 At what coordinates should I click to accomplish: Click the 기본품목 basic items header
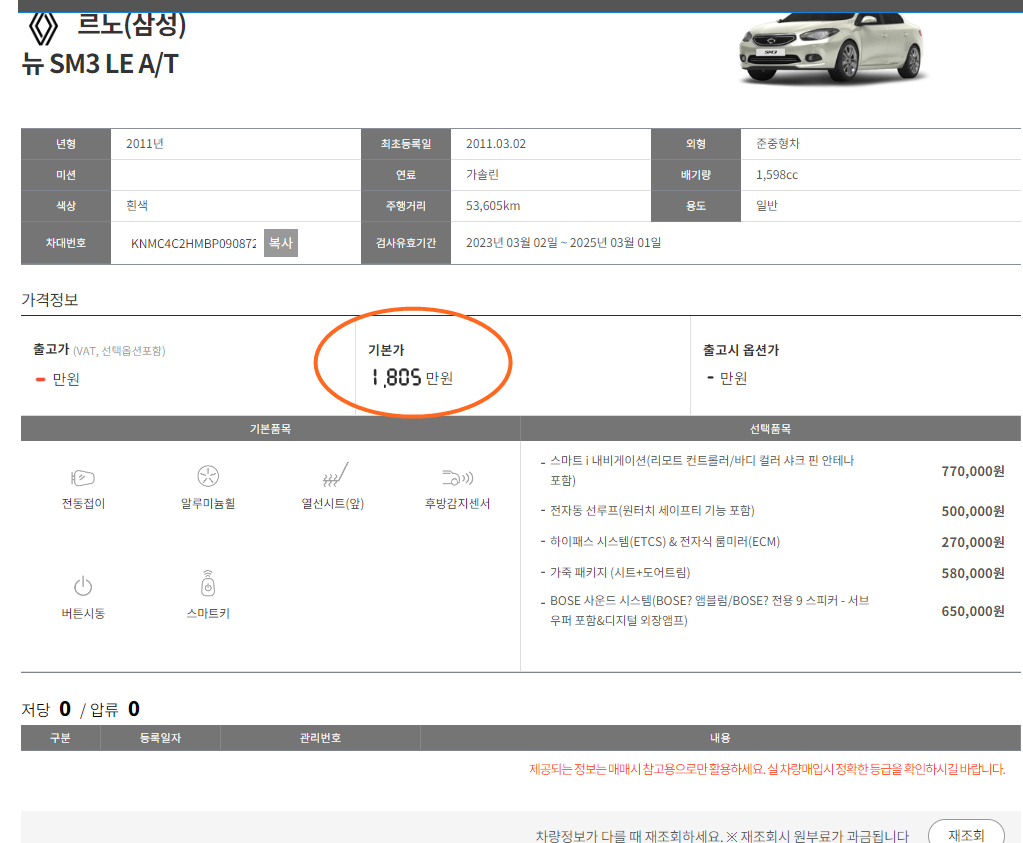coord(270,429)
